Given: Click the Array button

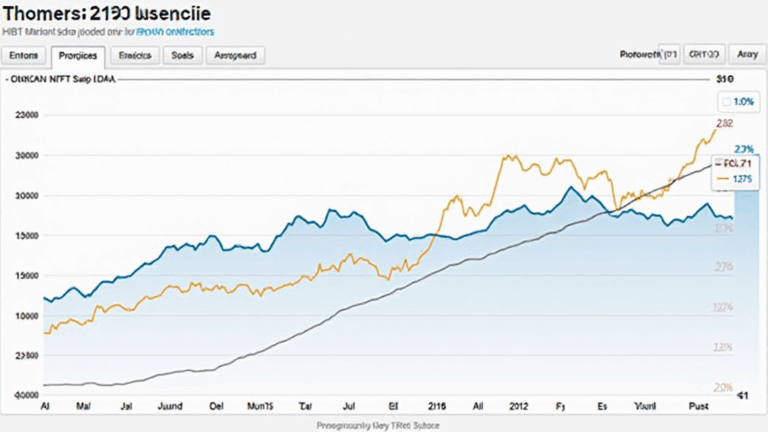Looking at the screenshot, I should click(x=746, y=56).
